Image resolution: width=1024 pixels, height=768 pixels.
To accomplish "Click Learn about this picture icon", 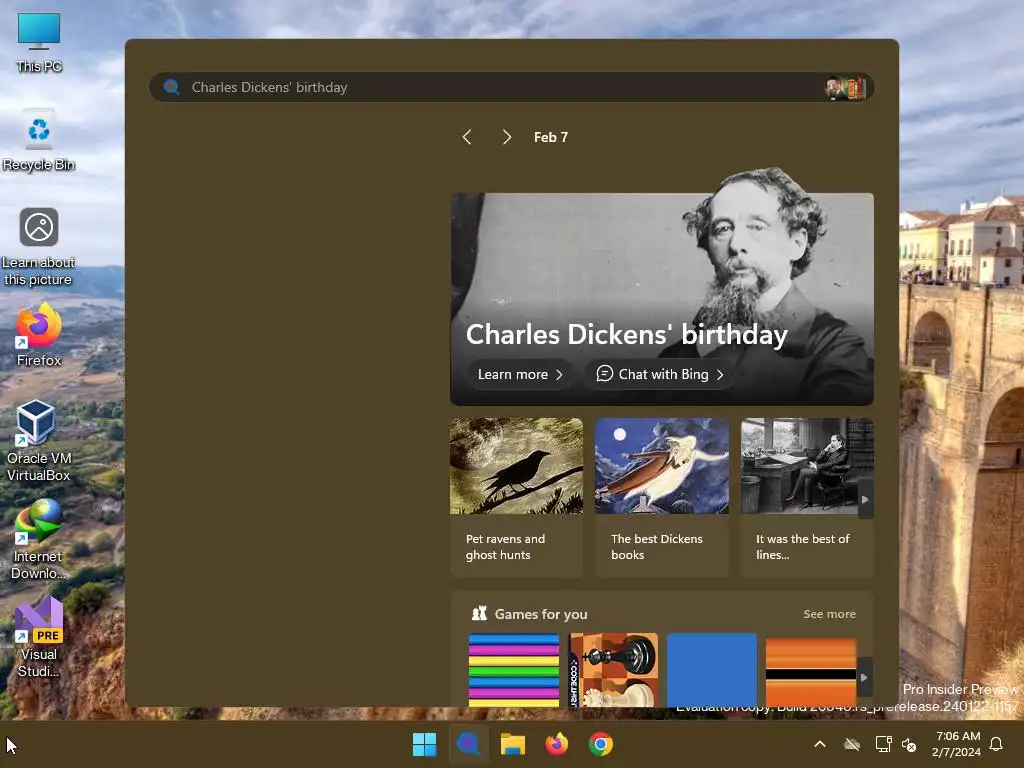I will coord(39,247).
